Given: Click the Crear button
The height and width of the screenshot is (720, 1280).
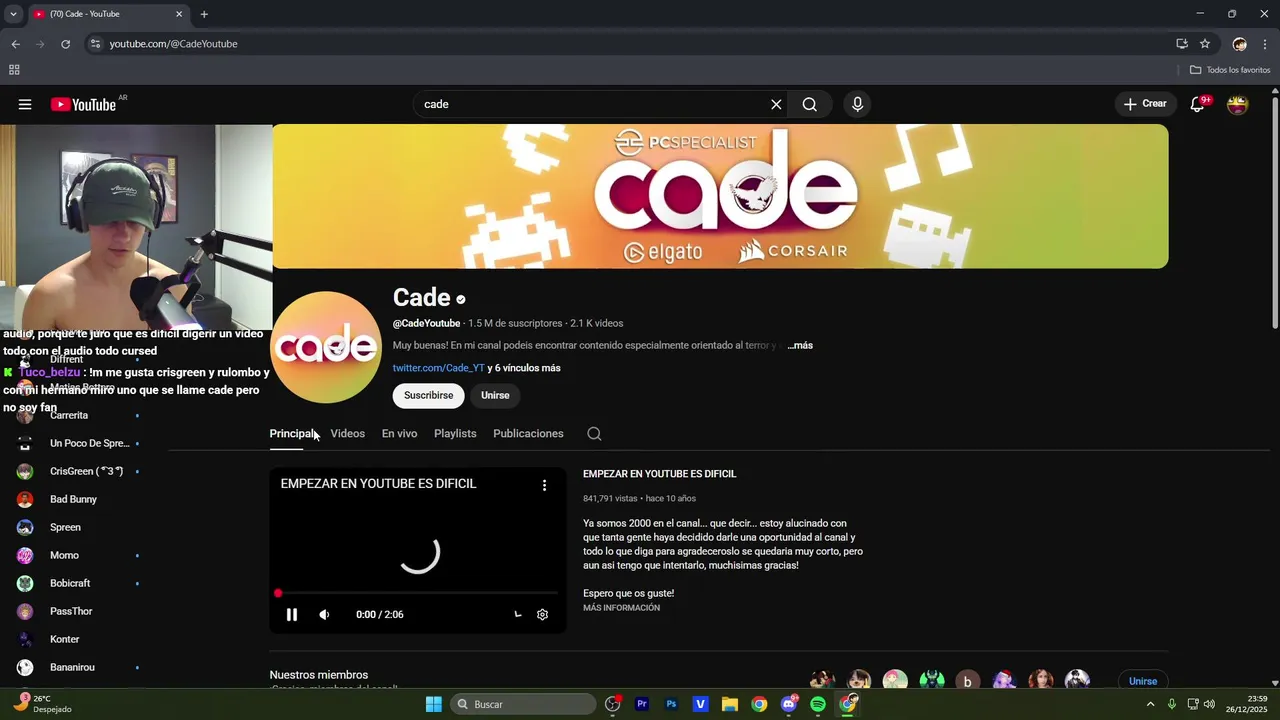Looking at the screenshot, I should [1145, 104].
